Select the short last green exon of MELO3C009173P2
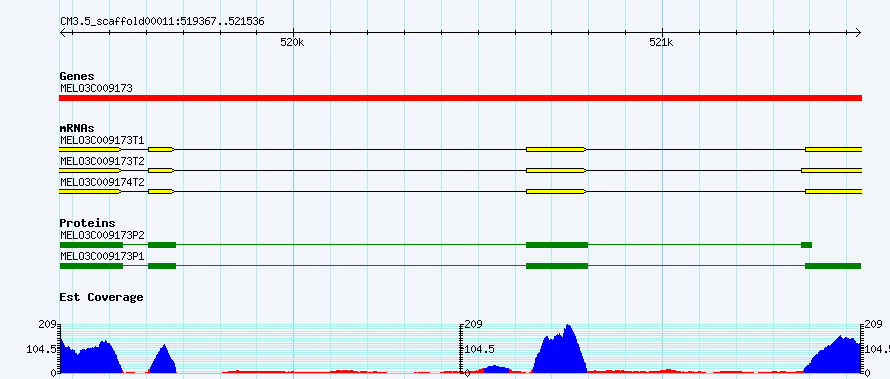Image resolution: width=890 pixels, height=379 pixels. click(x=807, y=245)
